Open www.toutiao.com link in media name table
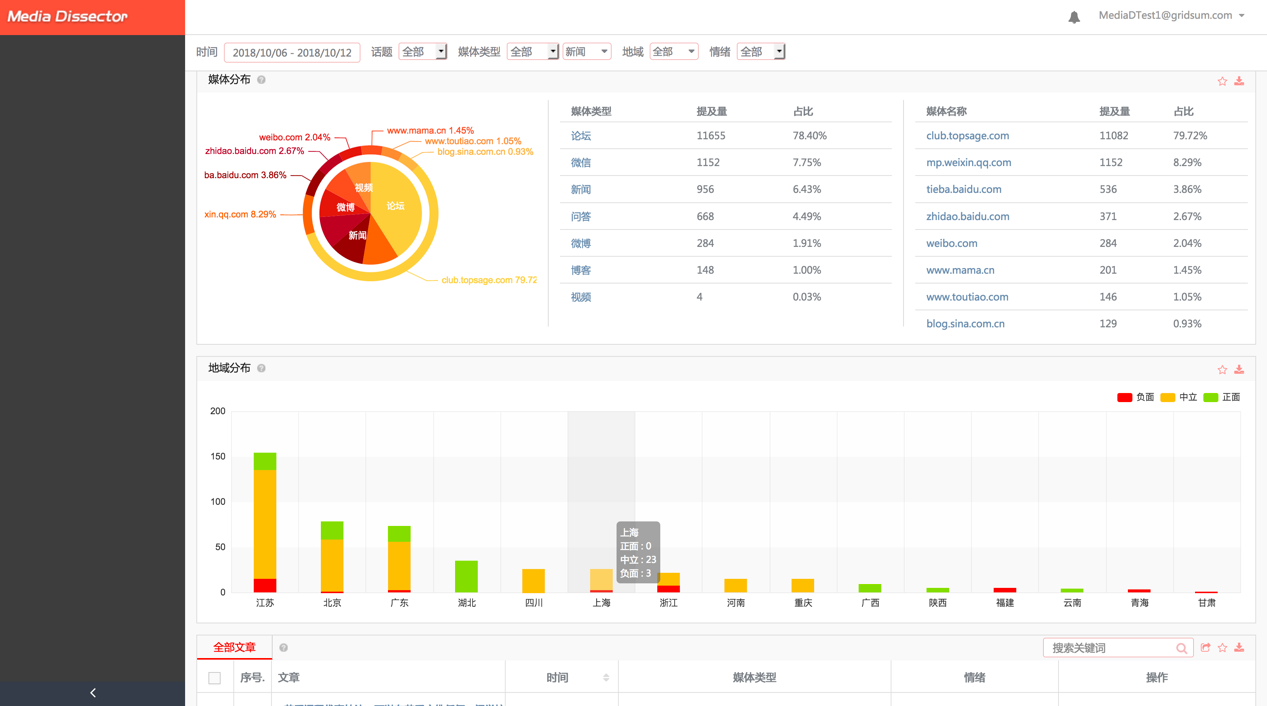This screenshot has width=1267, height=706. point(967,298)
